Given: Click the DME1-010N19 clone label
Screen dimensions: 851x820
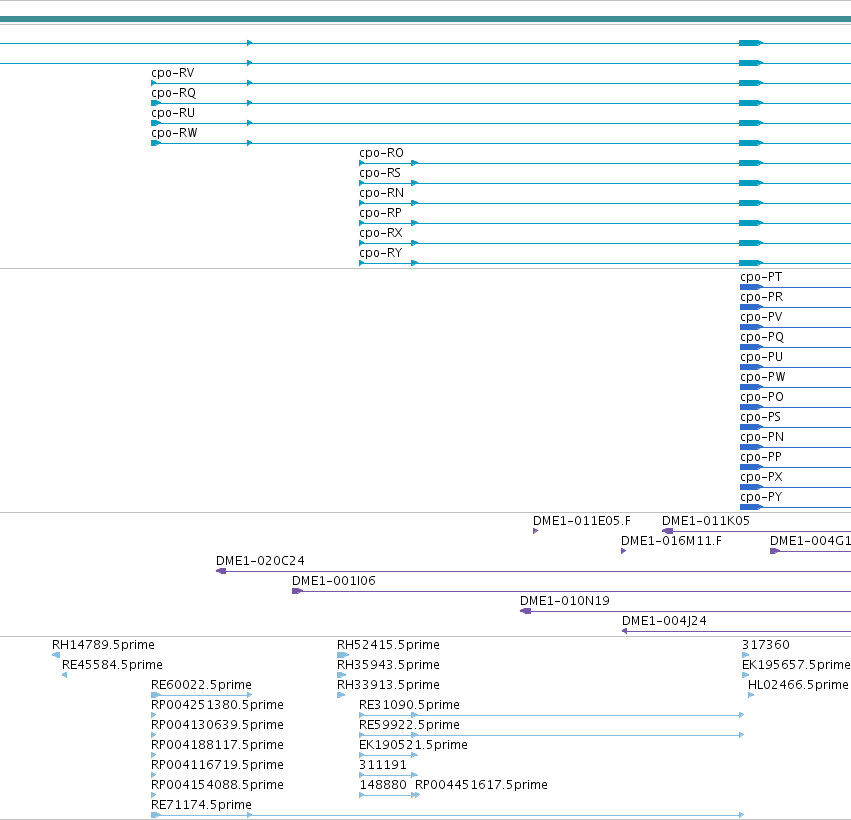Looking at the screenshot, I should [564, 601].
